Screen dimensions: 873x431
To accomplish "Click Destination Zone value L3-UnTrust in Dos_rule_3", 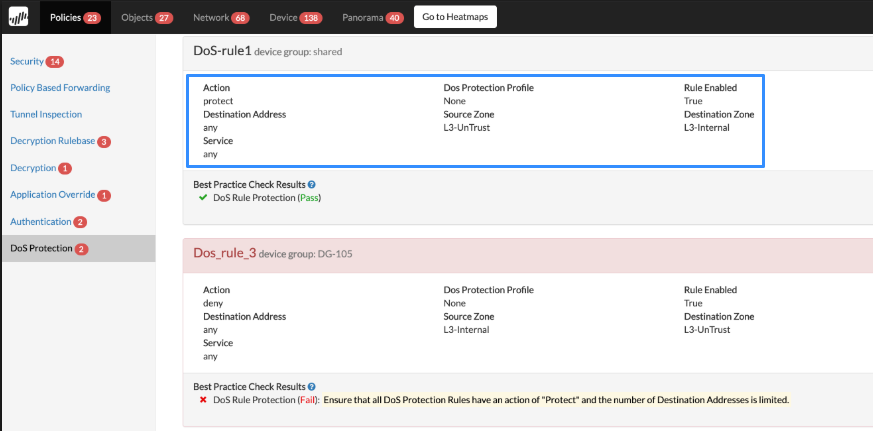I will pyautogui.click(x=707, y=330).
